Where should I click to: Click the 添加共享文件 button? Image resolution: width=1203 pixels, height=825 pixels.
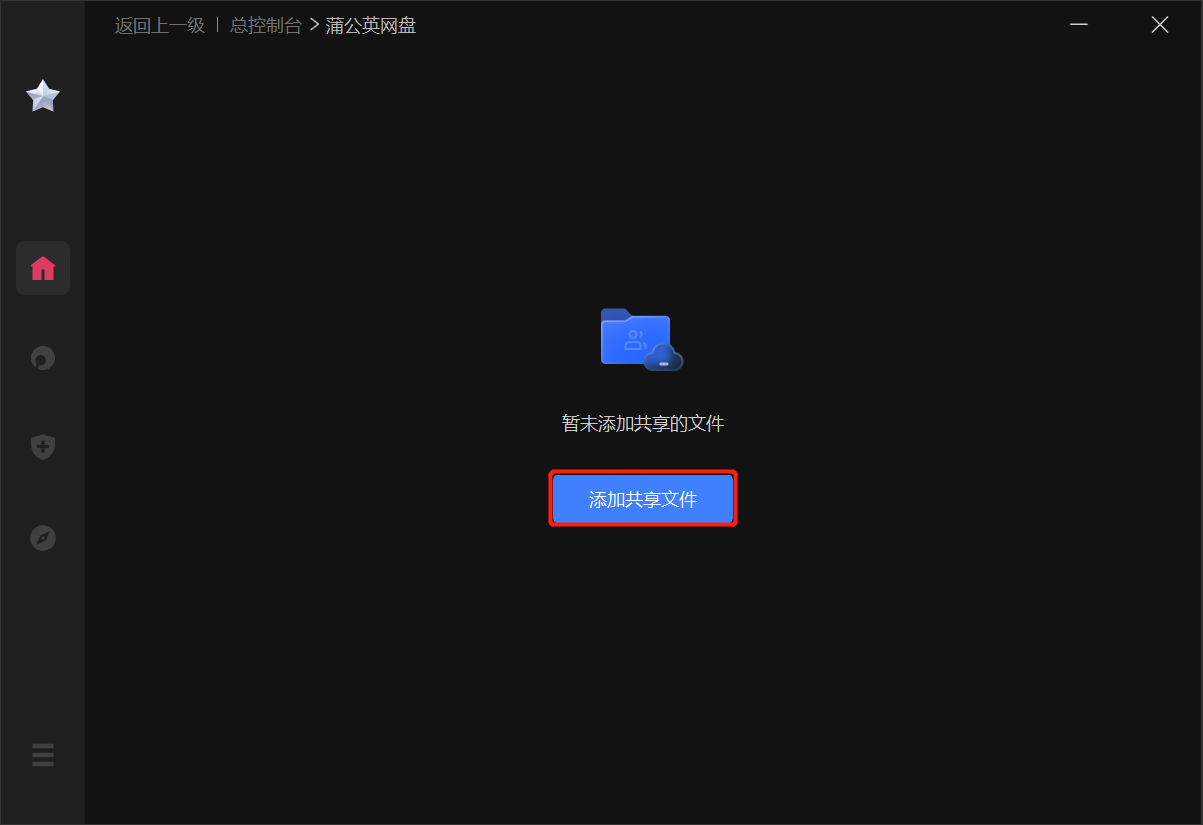(643, 499)
